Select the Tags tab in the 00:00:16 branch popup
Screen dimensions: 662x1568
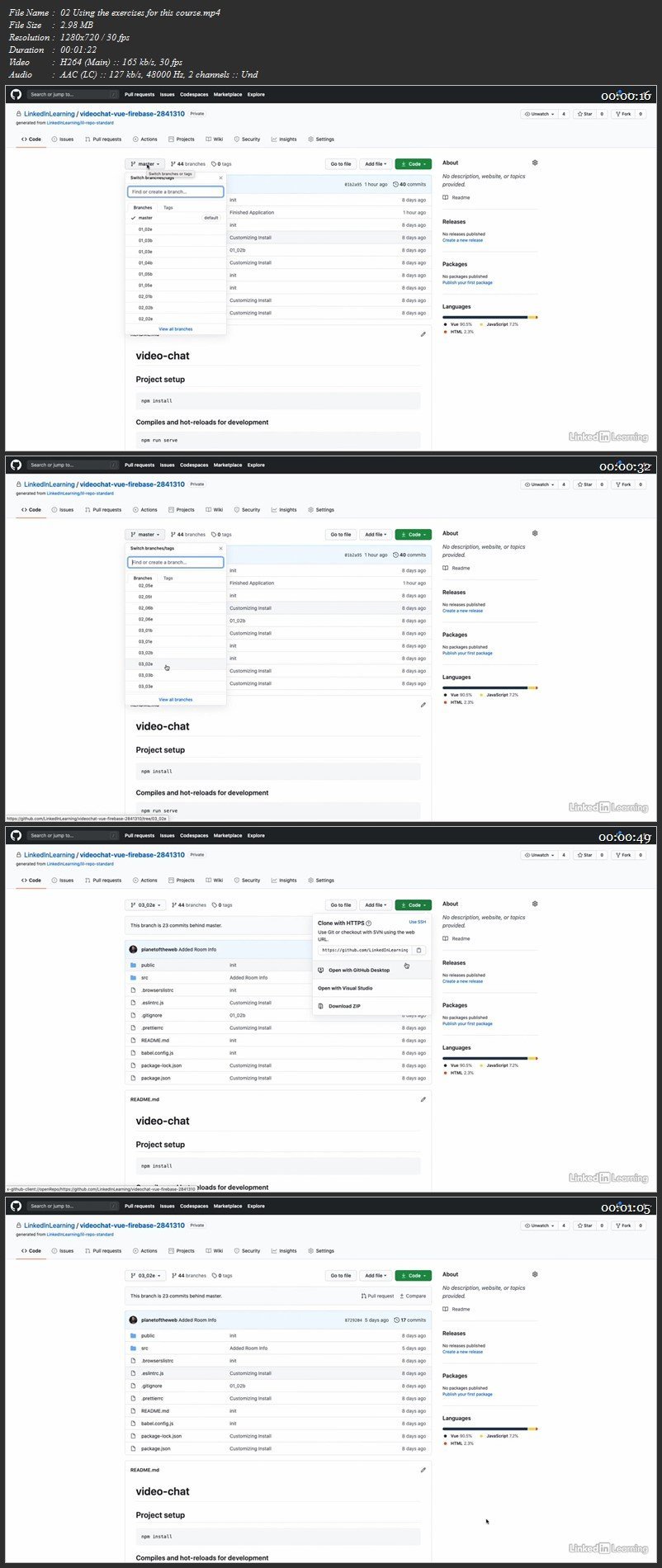[168, 208]
